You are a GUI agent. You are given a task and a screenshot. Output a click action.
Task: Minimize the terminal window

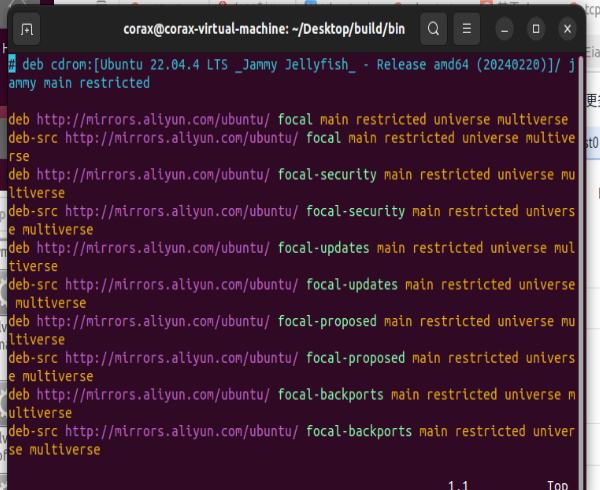(510, 29)
